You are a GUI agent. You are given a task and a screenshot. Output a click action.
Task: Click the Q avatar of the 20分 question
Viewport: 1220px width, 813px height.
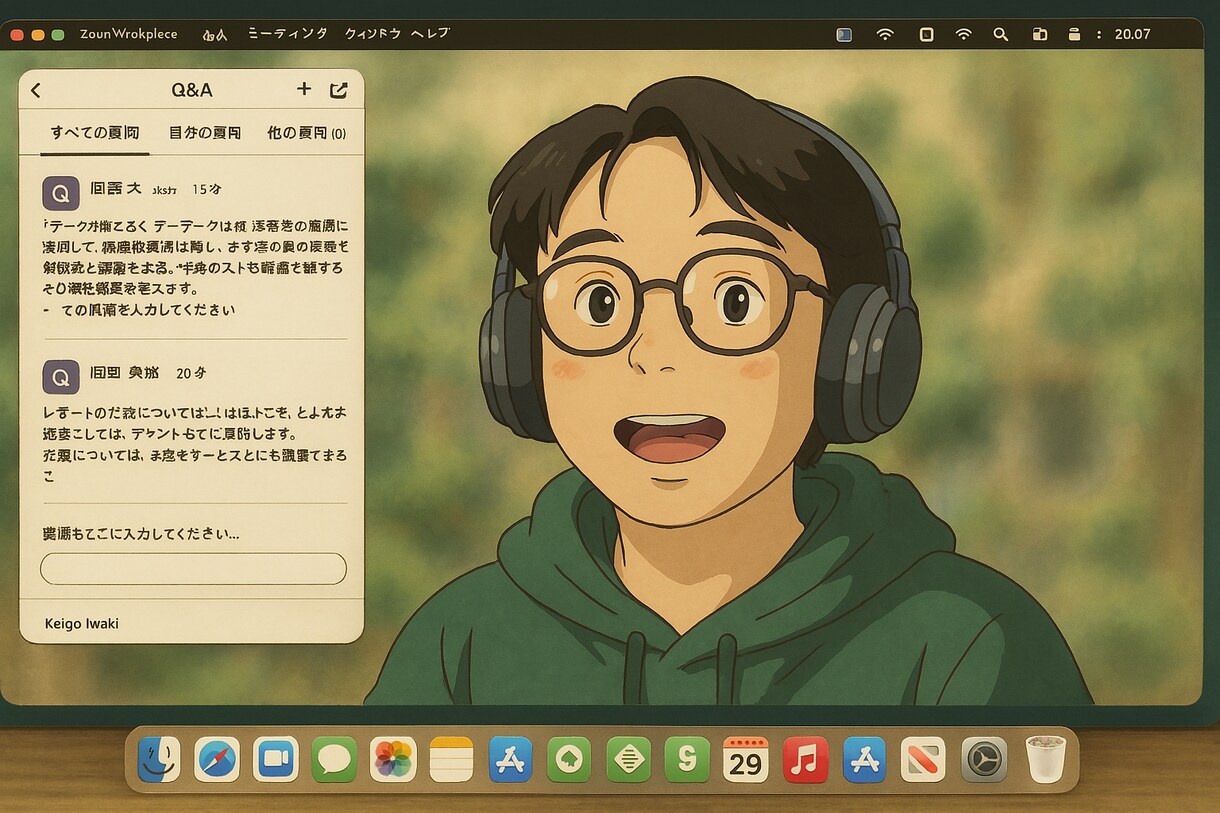click(60, 377)
